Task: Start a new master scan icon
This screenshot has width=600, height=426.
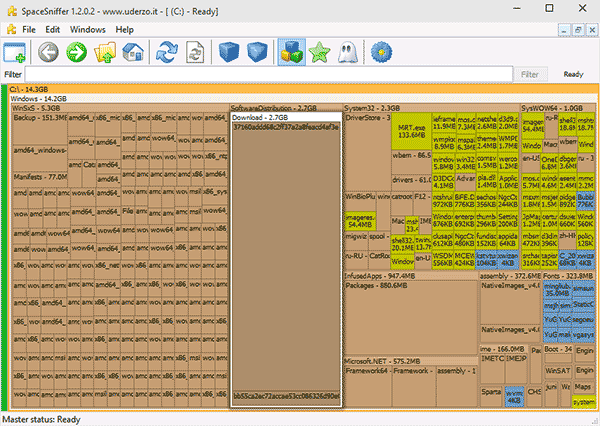Action: click(167, 51)
